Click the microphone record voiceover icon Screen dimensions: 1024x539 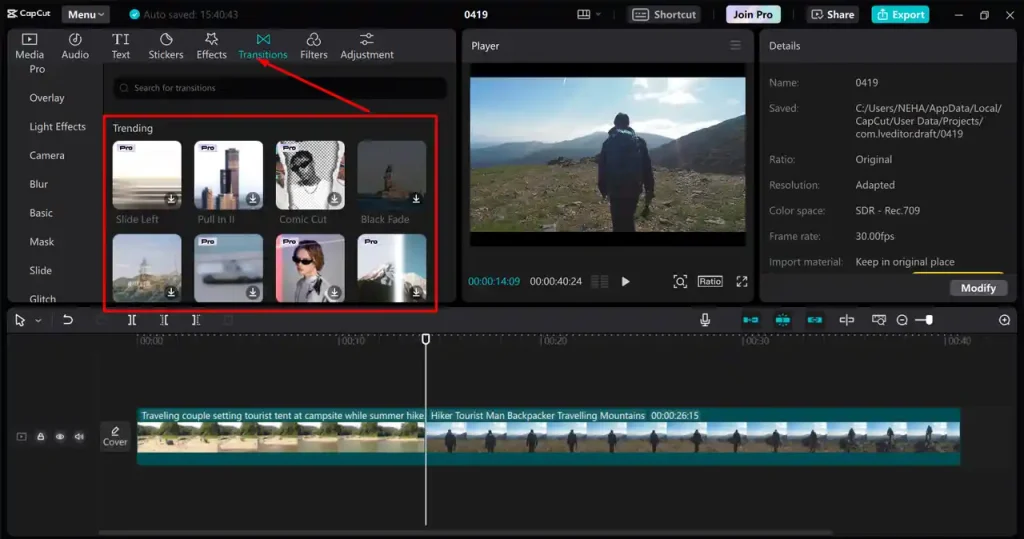pos(705,319)
